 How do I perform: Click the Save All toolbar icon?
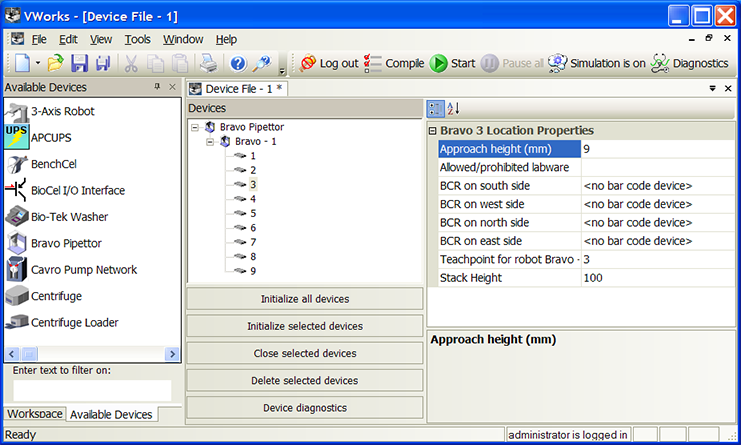103,63
